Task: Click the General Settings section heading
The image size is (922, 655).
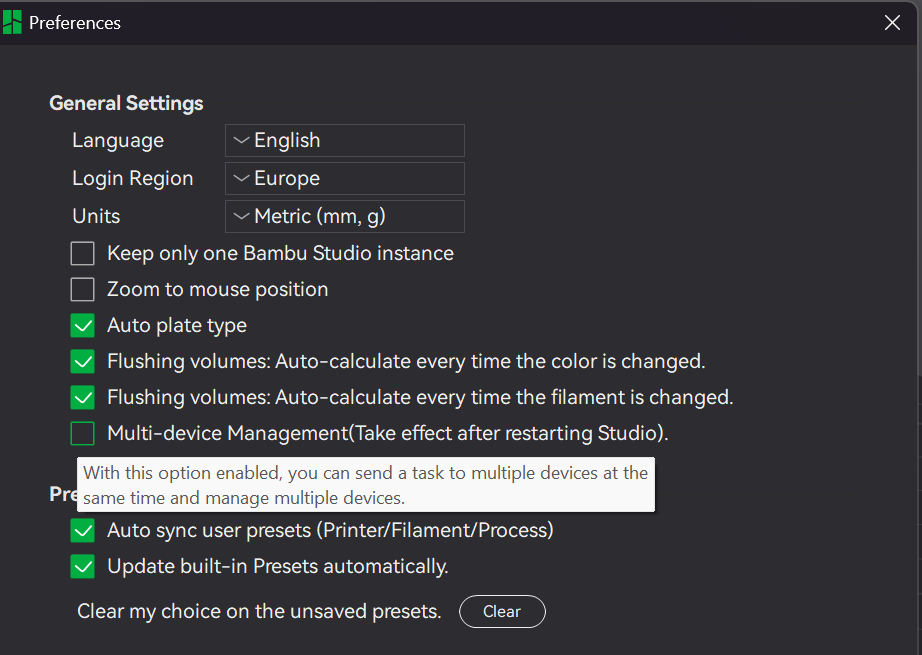Action: coord(126,103)
